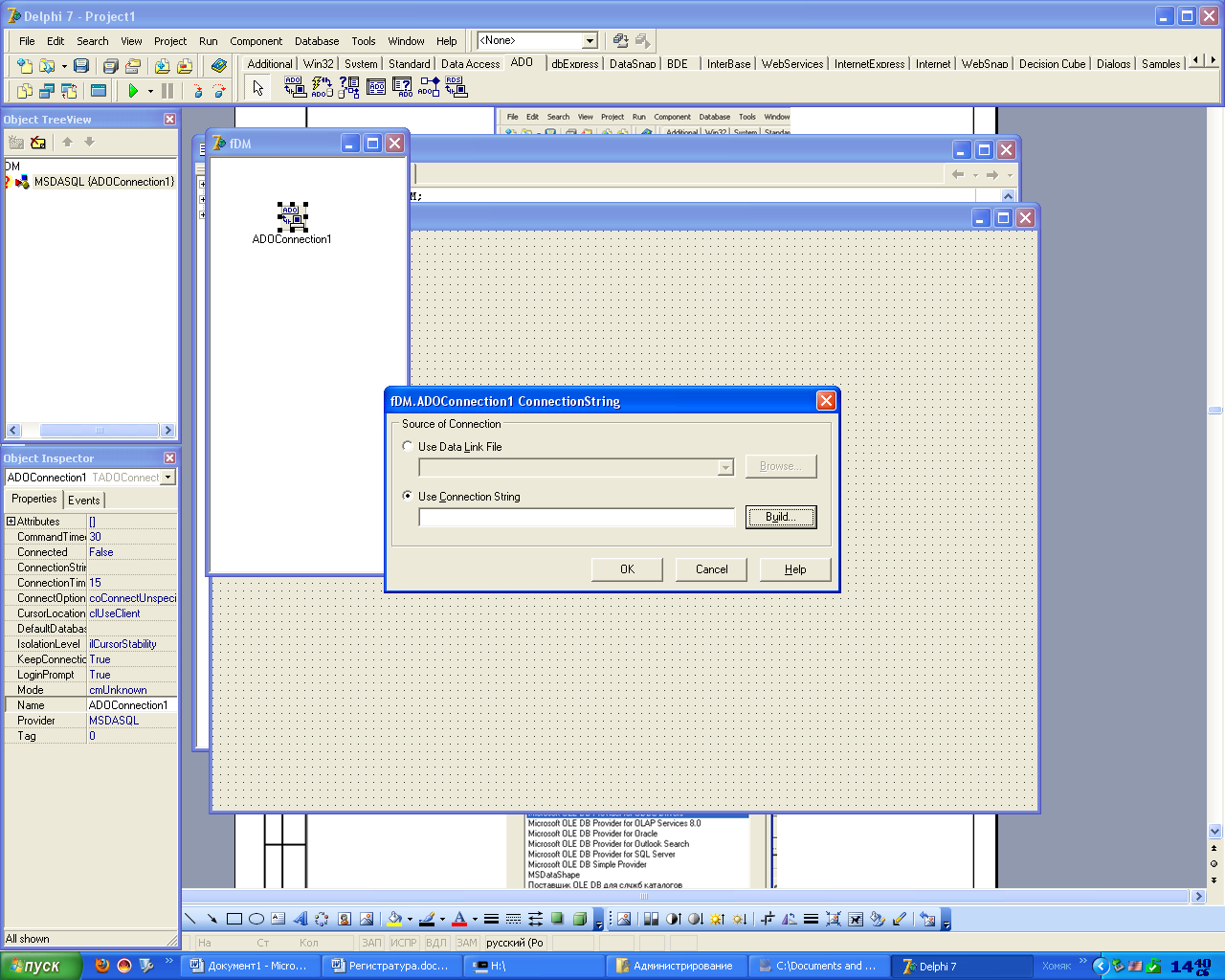The height and width of the screenshot is (980, 1225).
Task: Click move up arrow in Object TreeView
Action: click(x=67, y=142)
